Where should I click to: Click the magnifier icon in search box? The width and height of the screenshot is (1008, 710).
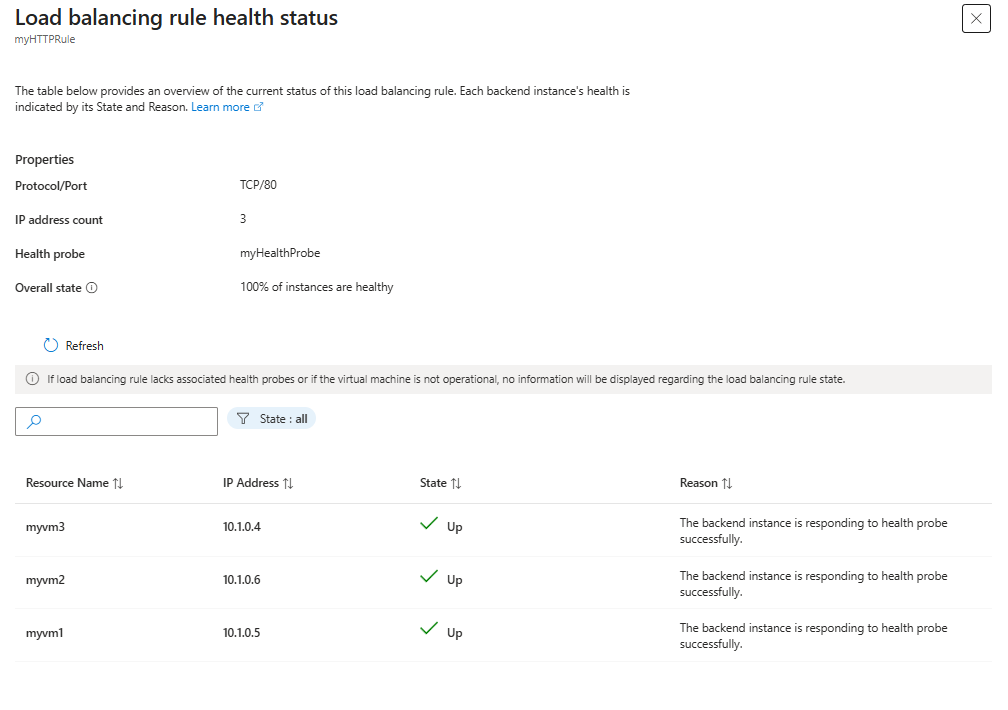(x=34, y=421)
